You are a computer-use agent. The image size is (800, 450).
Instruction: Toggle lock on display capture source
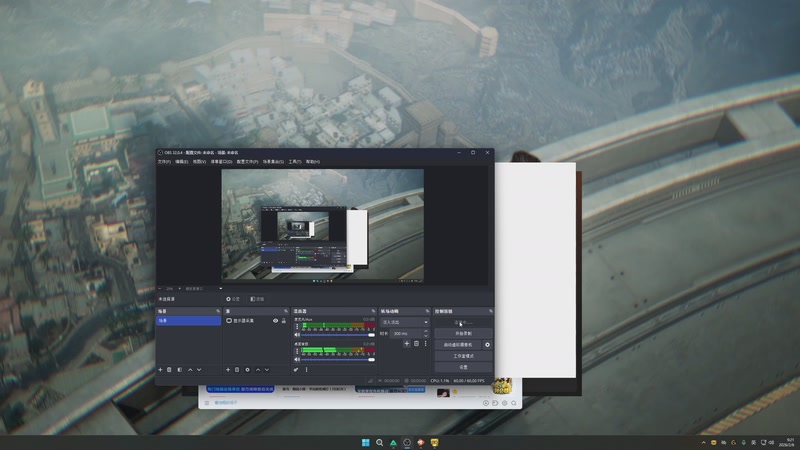pyautogui.click(x=284, y=321)
